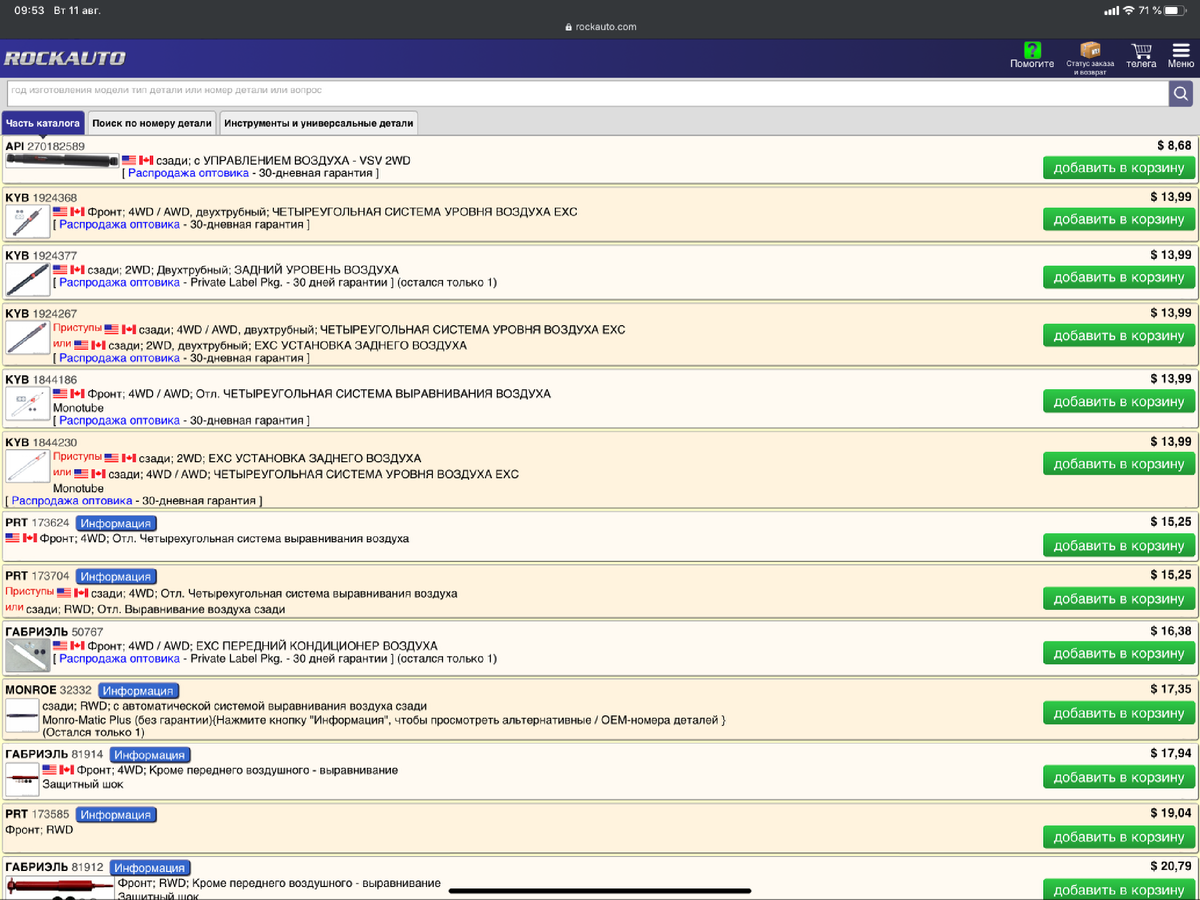Open Распродажа оптовика link for KYB 1844230
The width and height of the screenshot is (1200, 900).
coord(71,500)
